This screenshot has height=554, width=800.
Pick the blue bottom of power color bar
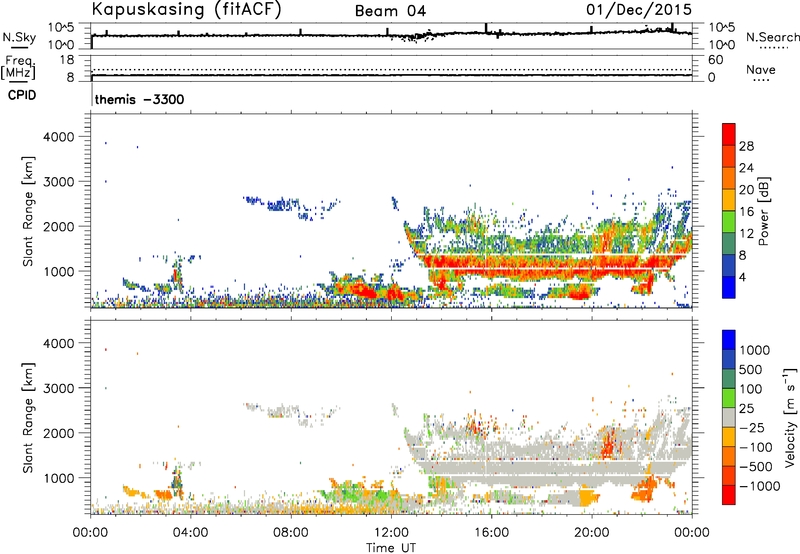pyautogui.click(x=729, y=287)
